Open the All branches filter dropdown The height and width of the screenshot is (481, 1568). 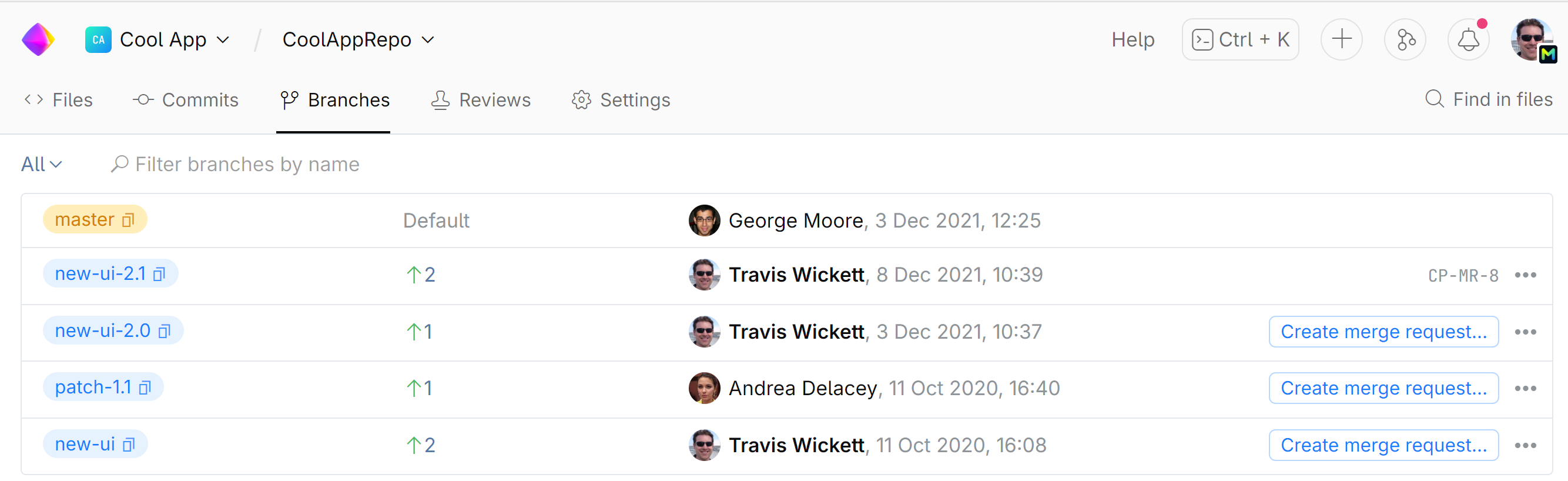click(x=41, y=165)
